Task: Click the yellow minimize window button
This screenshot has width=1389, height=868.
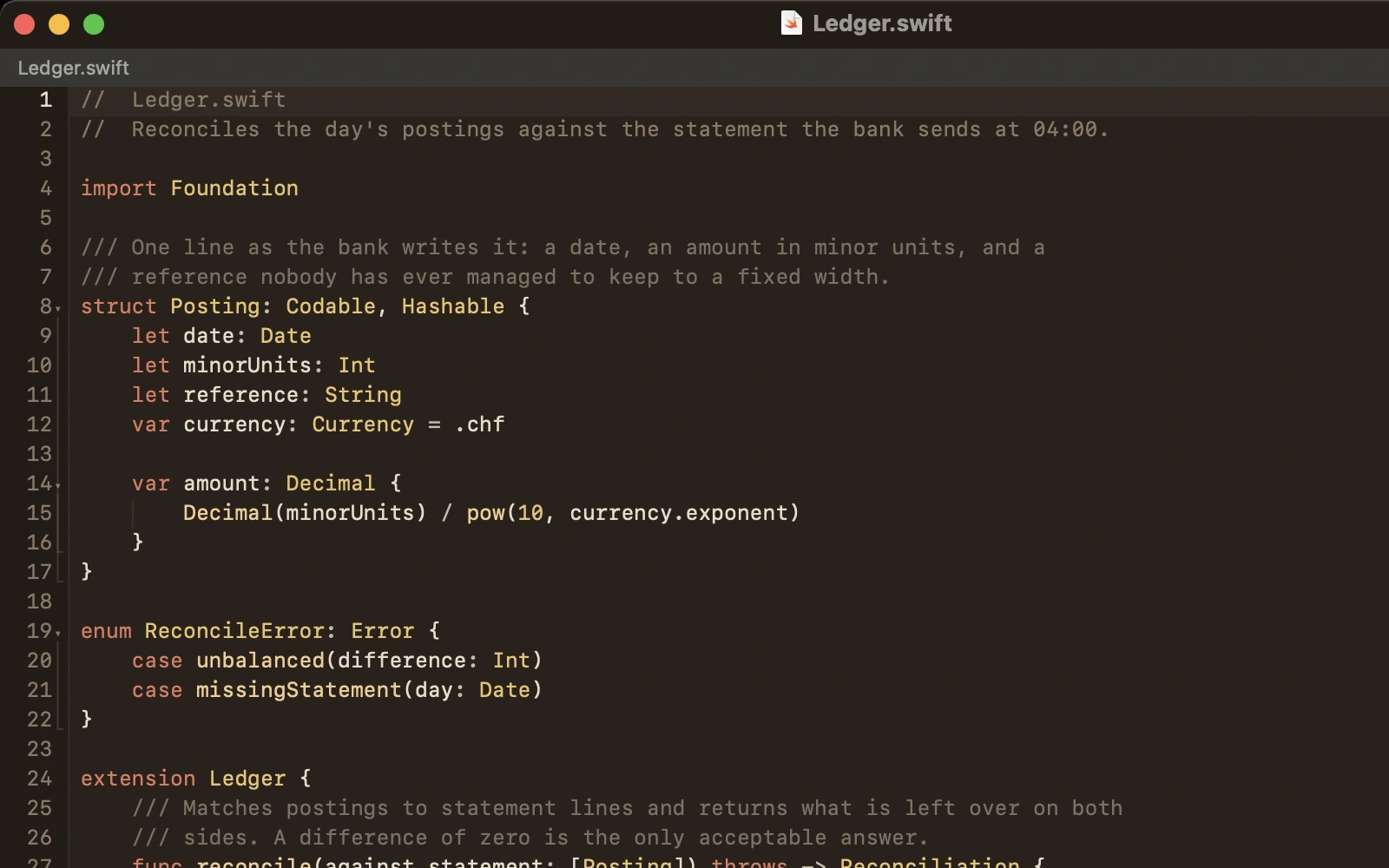Action: [x=59, y=24]
